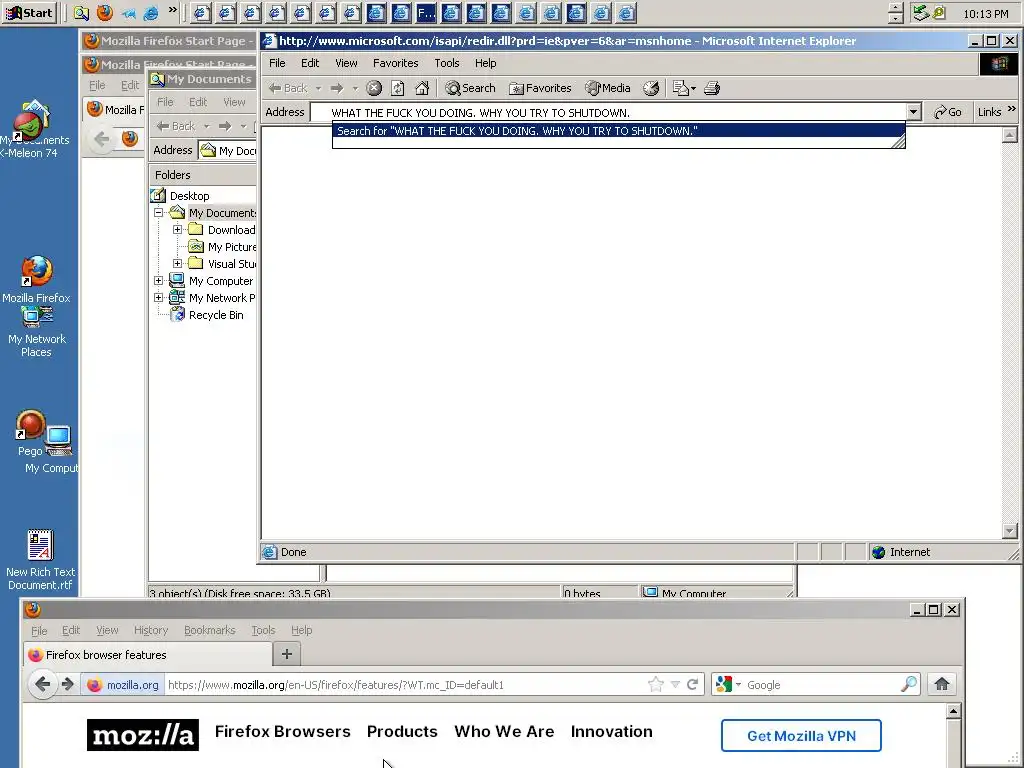Click the Edit page icon in Internet Explorer
The height and width of the screenshot is (768, 1024).
coord(680,88)
